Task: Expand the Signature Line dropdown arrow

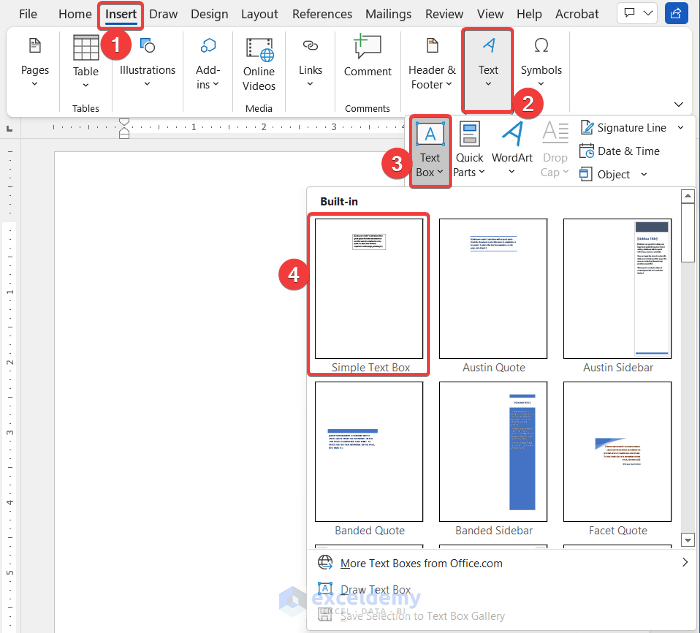Action: click(x=680, y=128)
